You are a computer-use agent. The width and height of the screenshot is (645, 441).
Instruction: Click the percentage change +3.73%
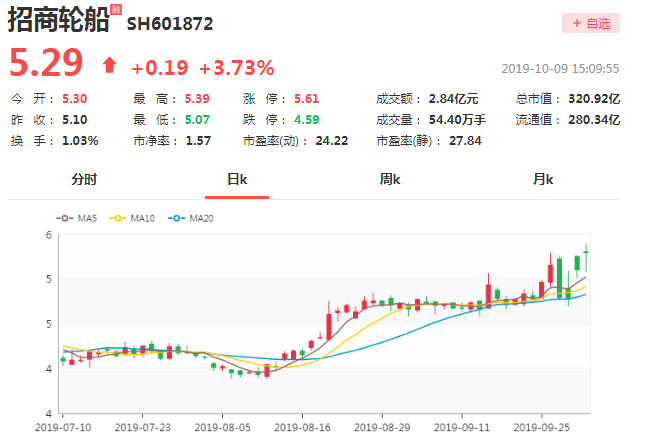click(237, 68)
